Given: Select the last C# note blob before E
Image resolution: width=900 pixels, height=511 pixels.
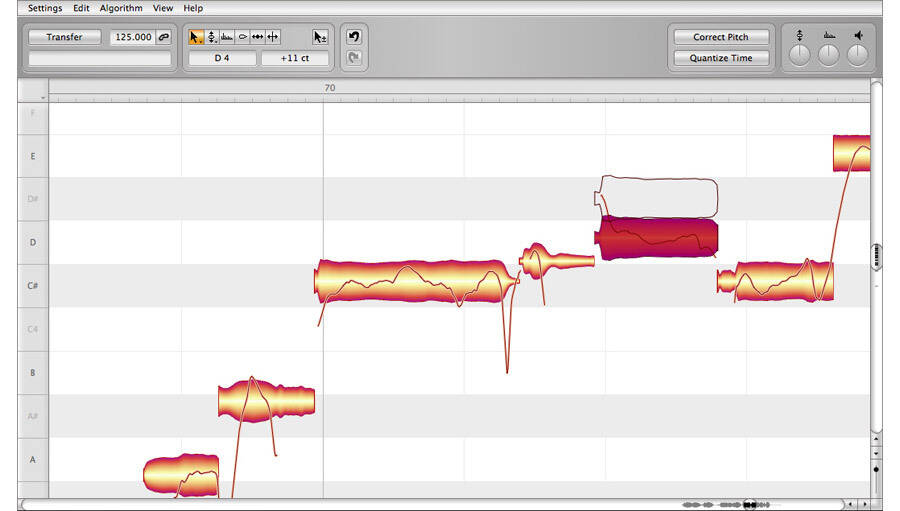Looking at the screenshot, I should (775, 281).
